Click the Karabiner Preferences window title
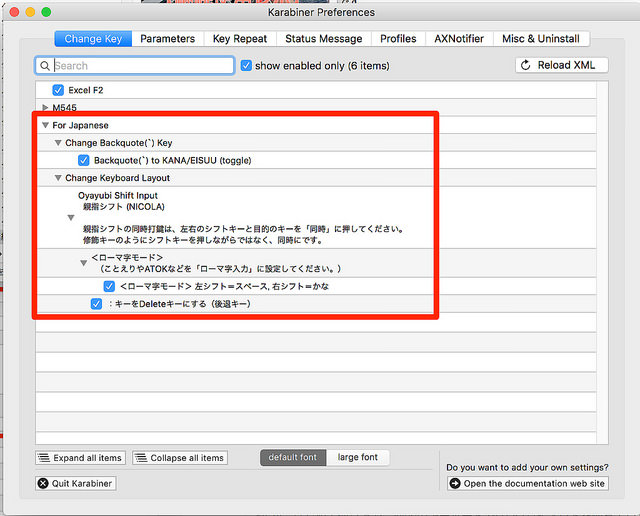This screenshot has width=640, height=516. [321, 13]
